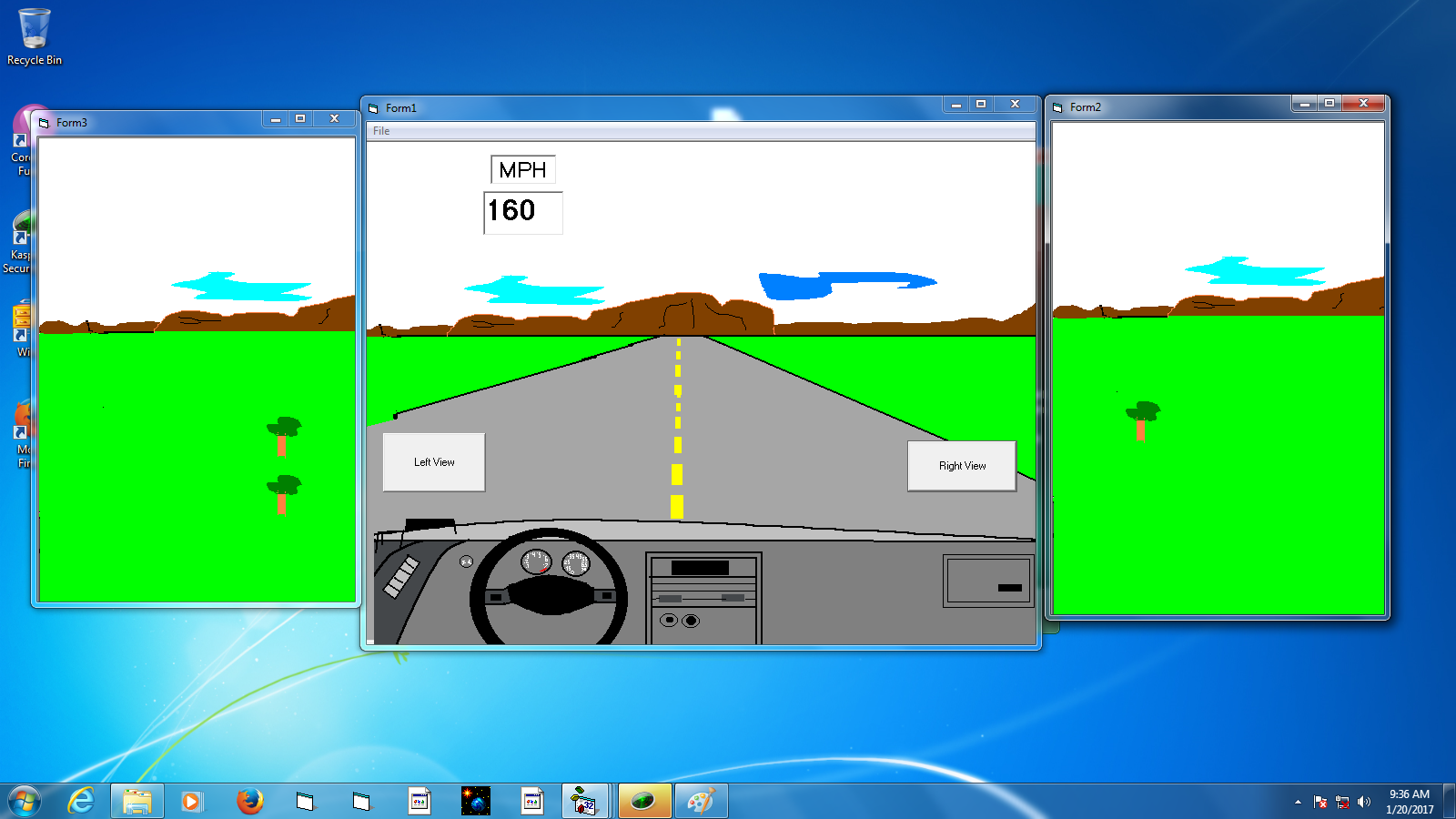
Task: Close the Form3 window
Action: [x=334, y=119]
